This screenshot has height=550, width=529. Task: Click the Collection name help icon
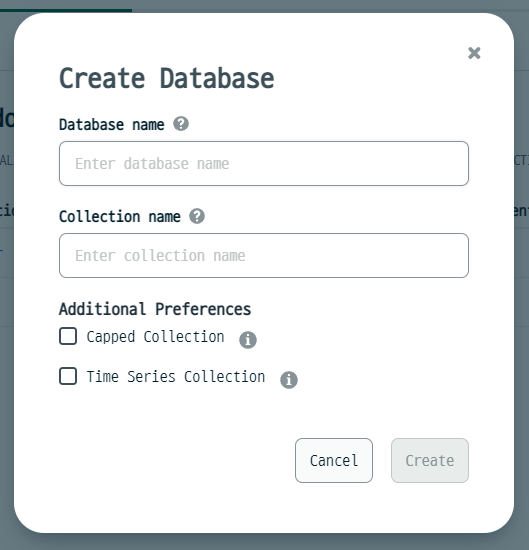197,216
